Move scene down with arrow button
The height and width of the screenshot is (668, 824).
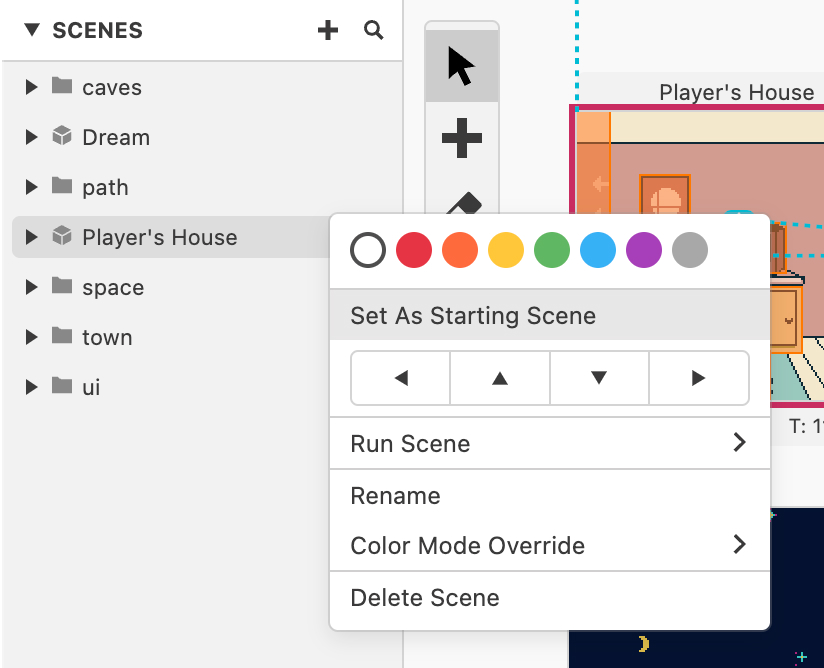(599, 378)
